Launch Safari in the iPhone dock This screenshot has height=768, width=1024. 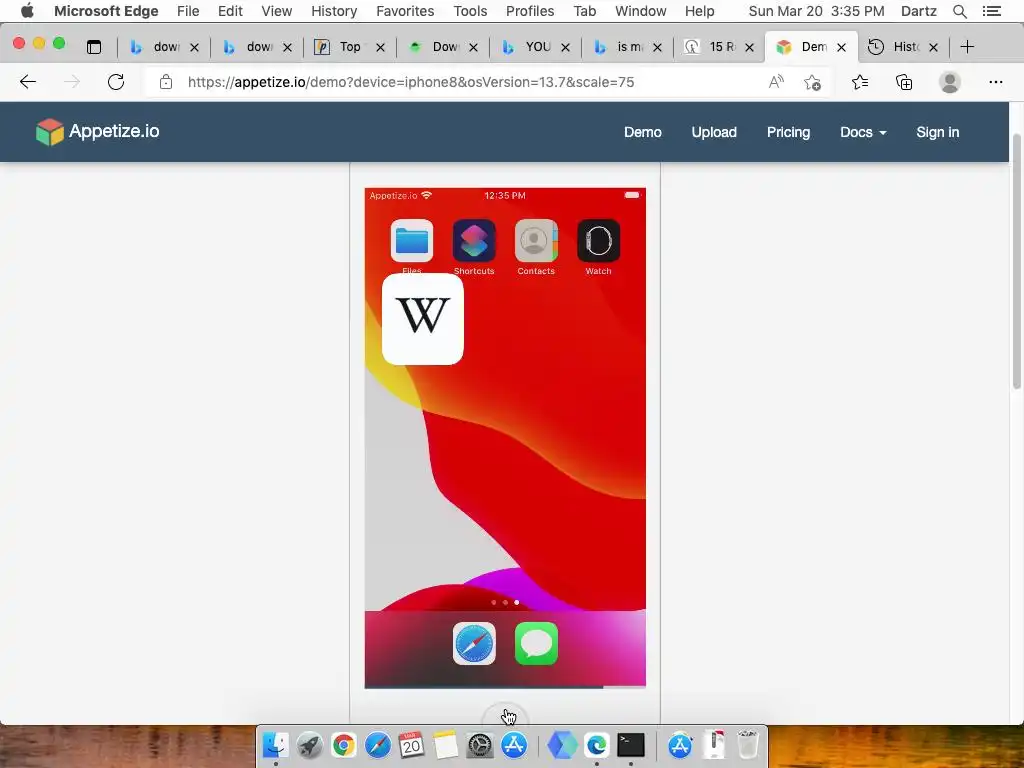coord(474,644)
